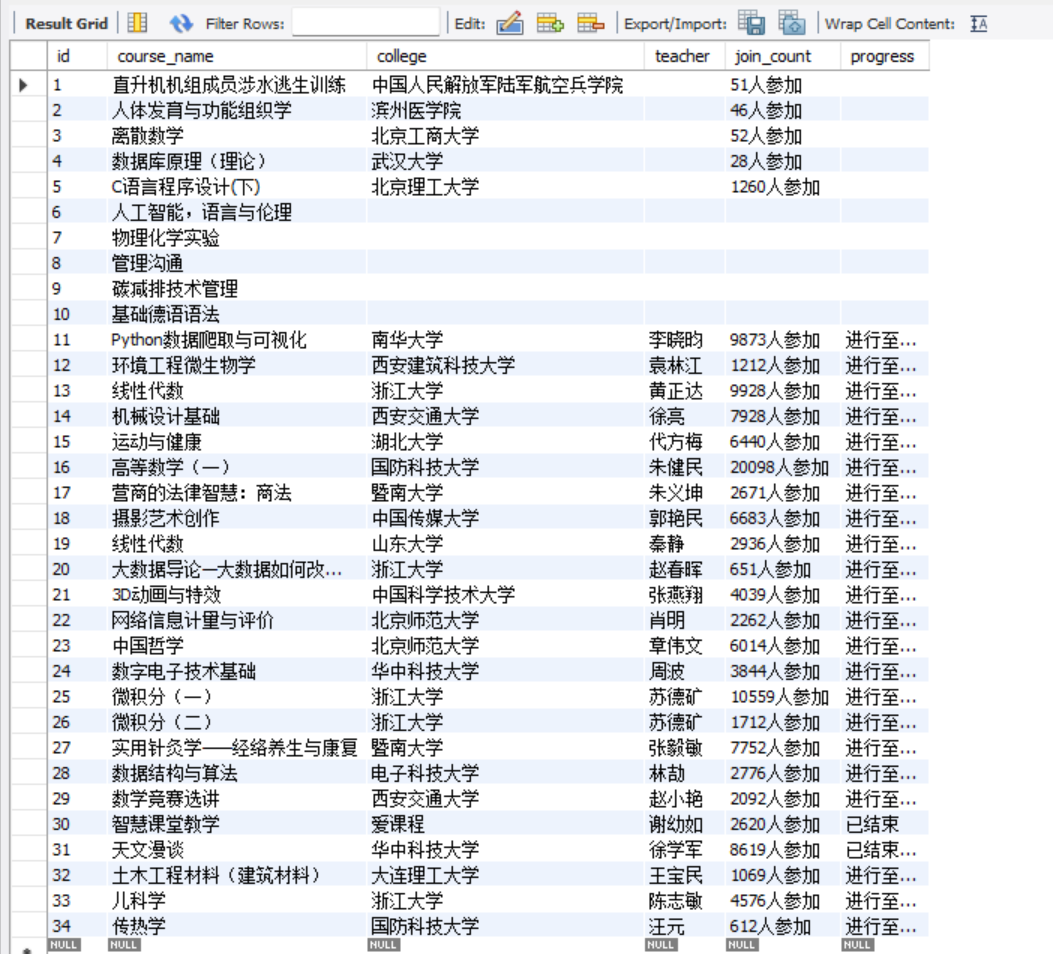
Task: Select the 20098人参加 cell
Action: pyautogui.click(x=783, y=467)
